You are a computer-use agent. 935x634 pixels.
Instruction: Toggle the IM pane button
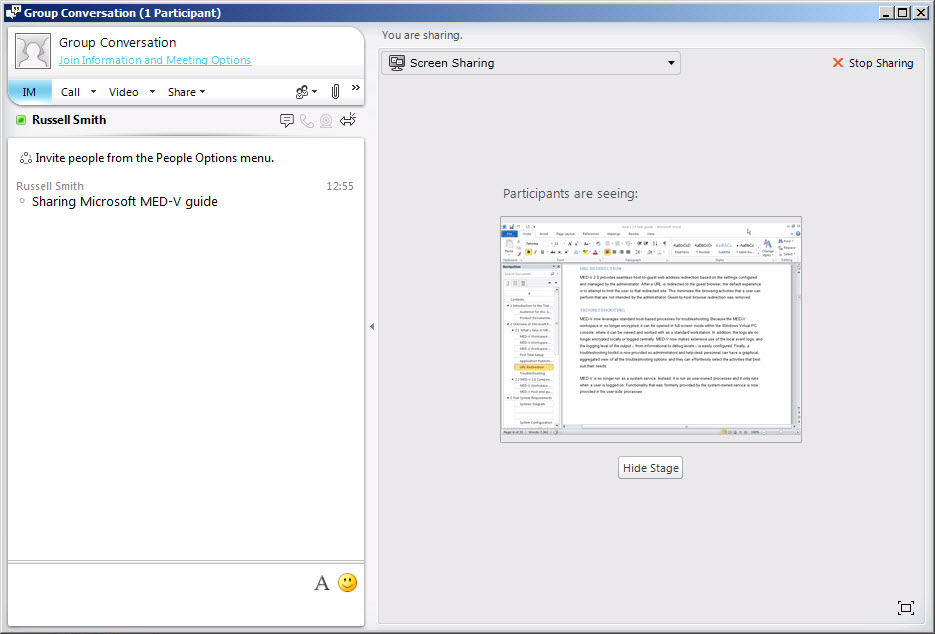(x=29, y=92)
